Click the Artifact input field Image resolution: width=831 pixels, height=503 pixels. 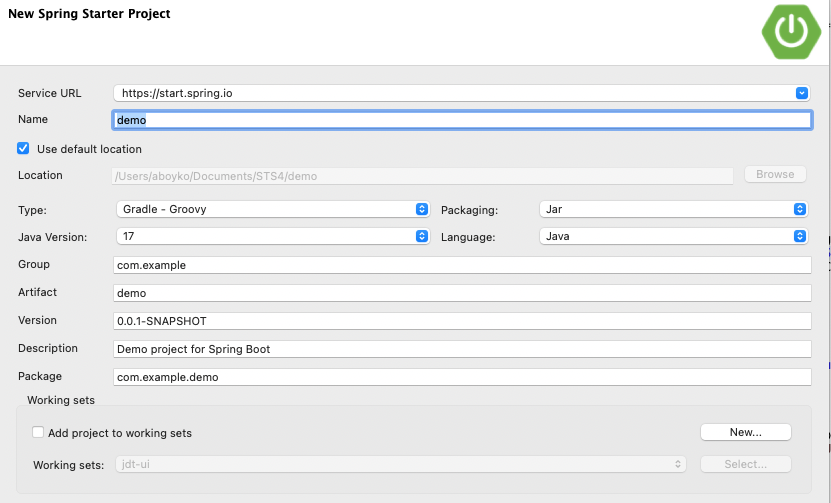point(460,293)
